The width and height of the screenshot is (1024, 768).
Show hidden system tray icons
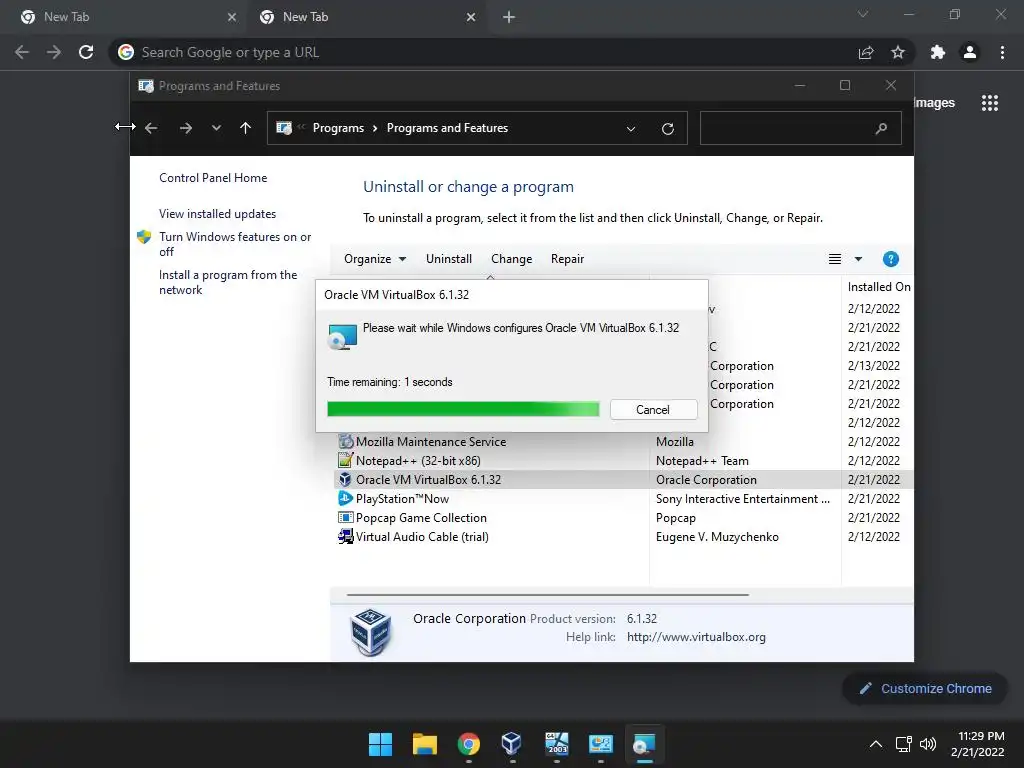point(876,744)
